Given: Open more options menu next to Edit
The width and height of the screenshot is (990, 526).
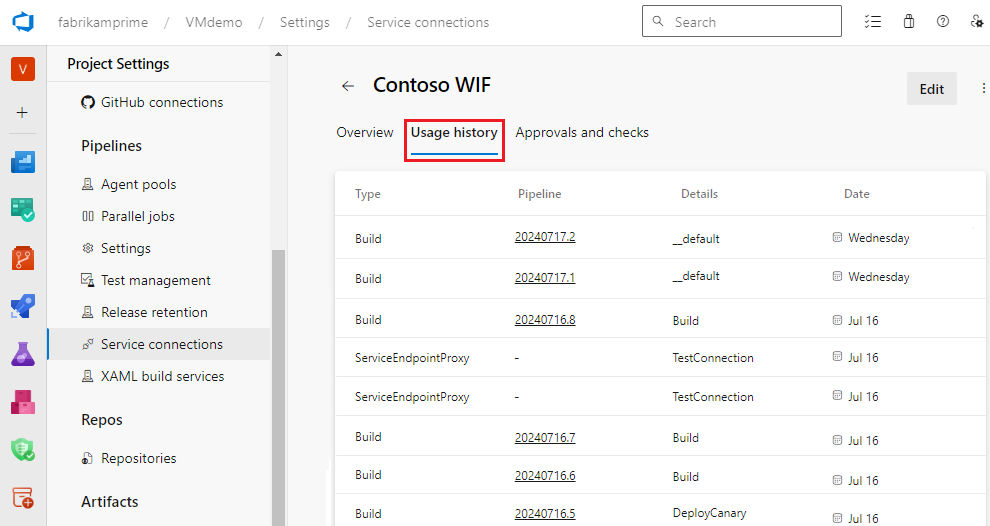Looking at the screenshot, I should (982, 89).
